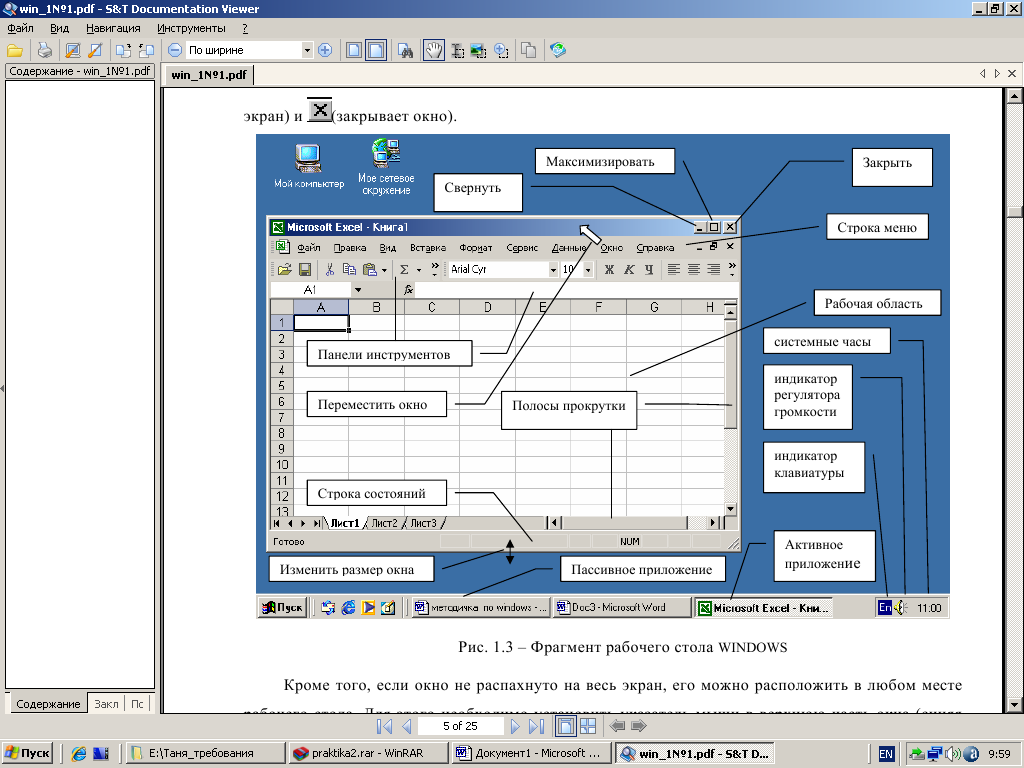Activate the marquee zoom tool
Viewport: 1024px width, 768px height.
coord(501,50)
